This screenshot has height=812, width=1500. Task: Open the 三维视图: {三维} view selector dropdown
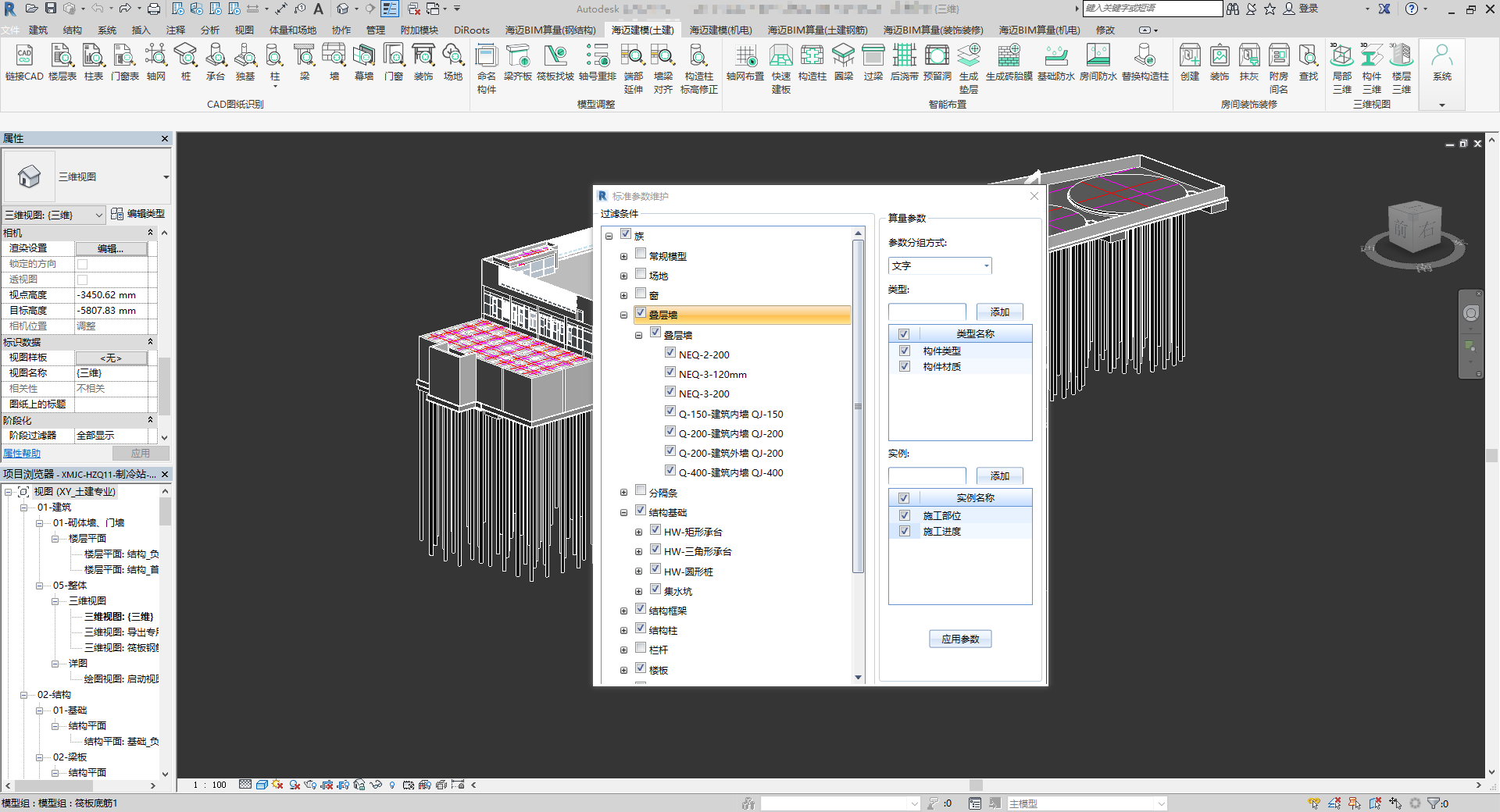tap(54, 215)
